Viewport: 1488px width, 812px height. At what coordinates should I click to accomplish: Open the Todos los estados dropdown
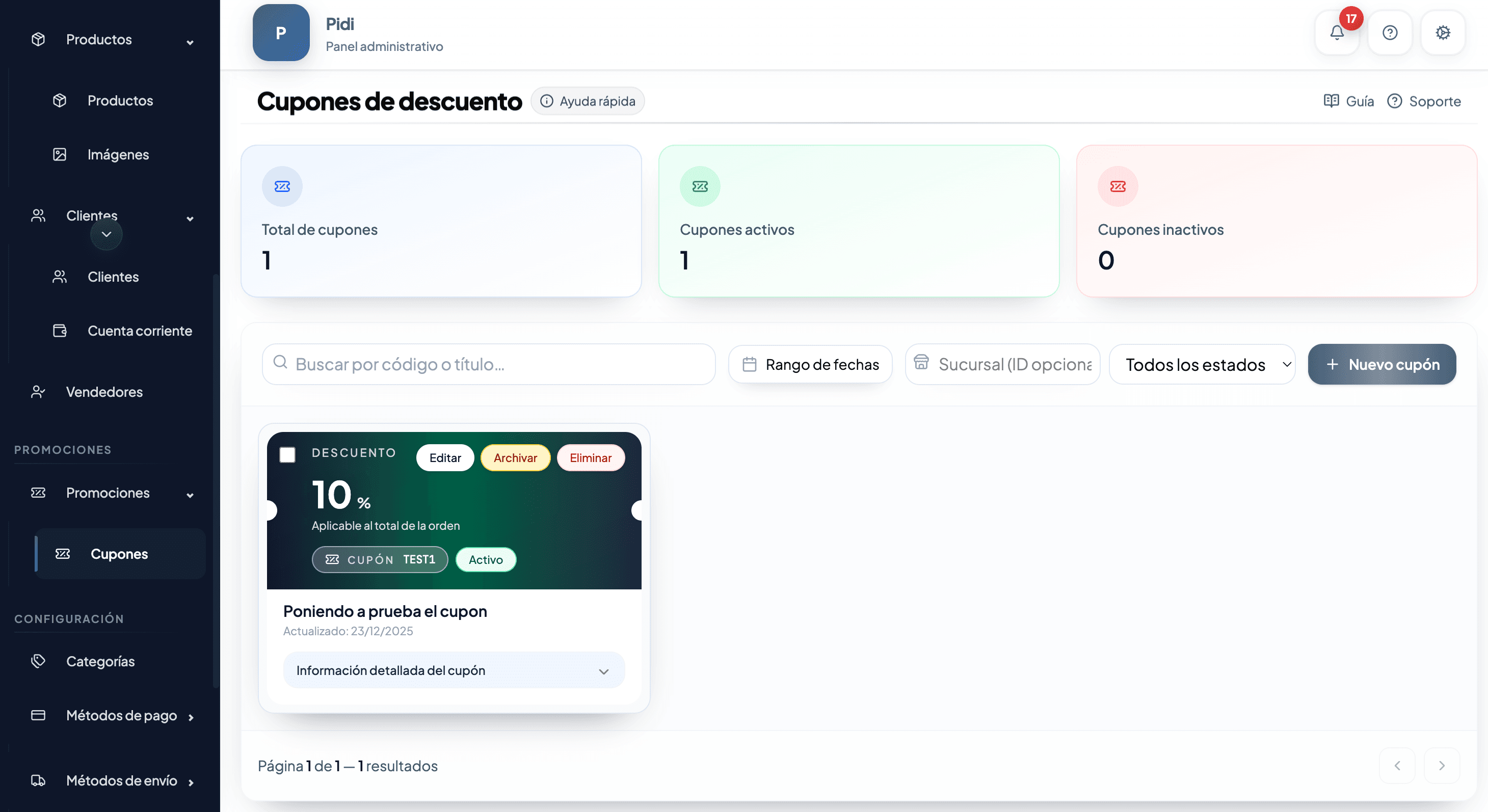[x=1202, y=364]
